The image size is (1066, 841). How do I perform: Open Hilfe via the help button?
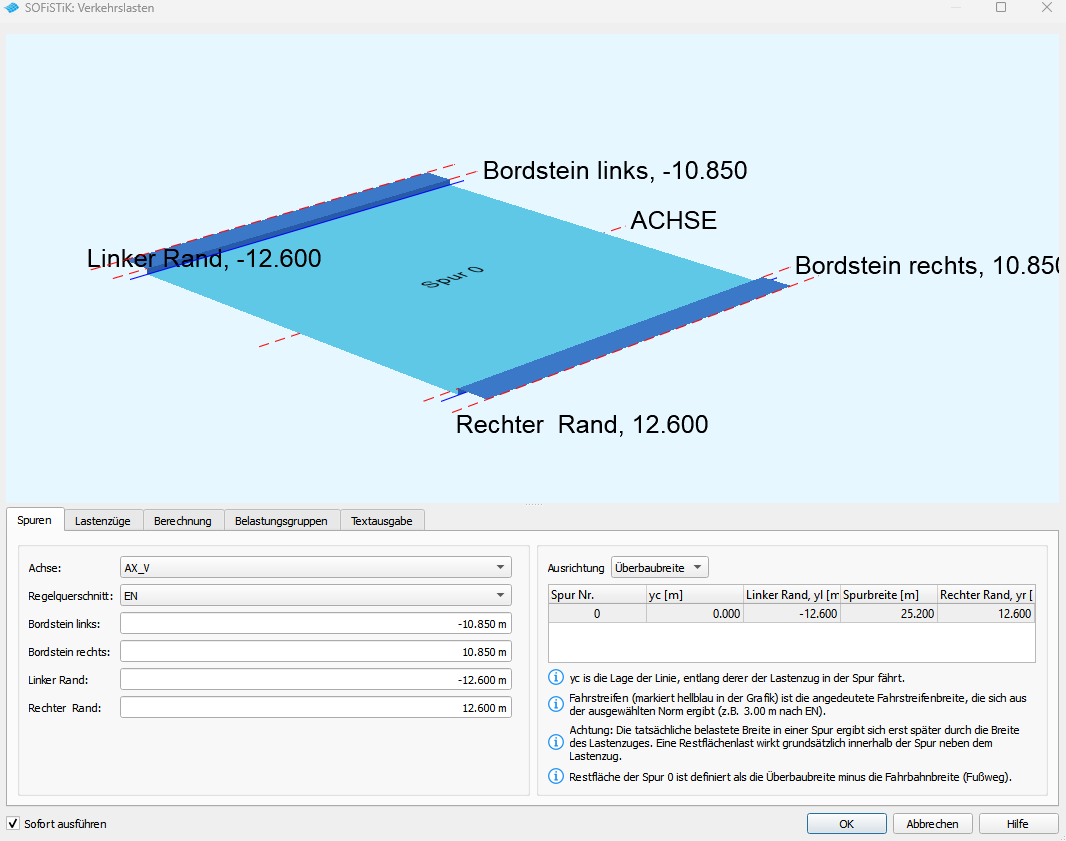[x=1017, y=824]
